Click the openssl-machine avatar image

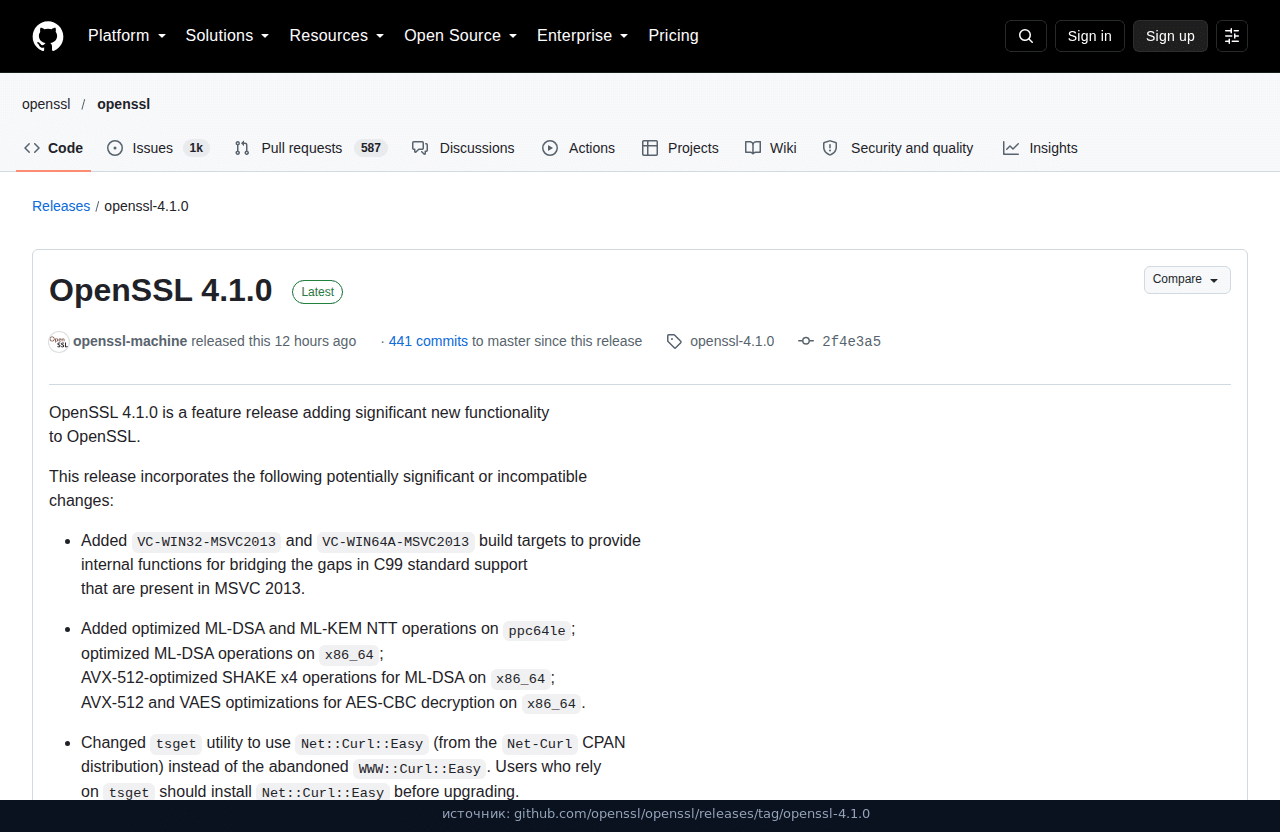[59, 341]
